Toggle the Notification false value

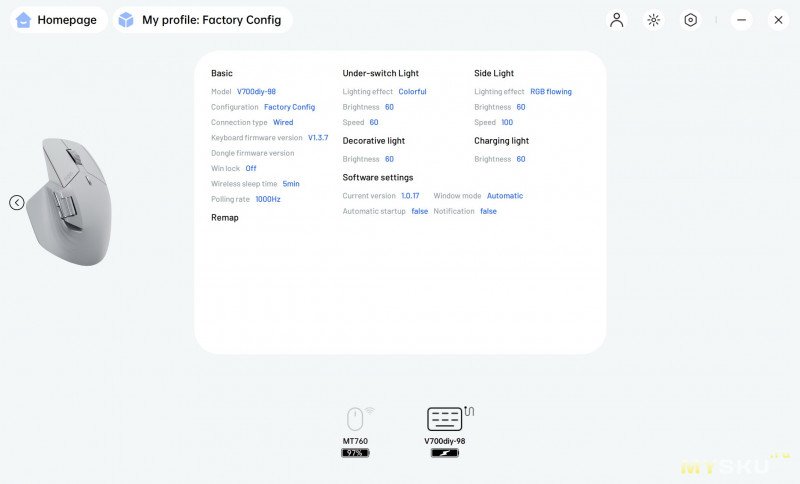point(488,211)
